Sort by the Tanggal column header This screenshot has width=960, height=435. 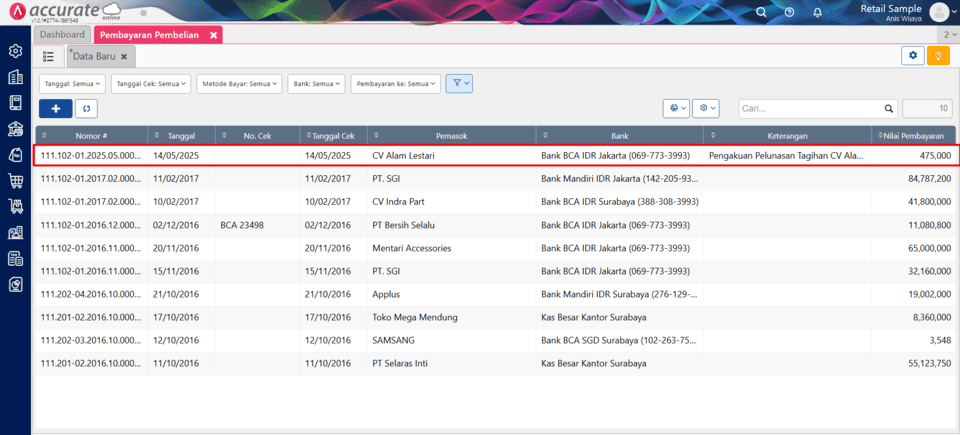click(182, 135)
